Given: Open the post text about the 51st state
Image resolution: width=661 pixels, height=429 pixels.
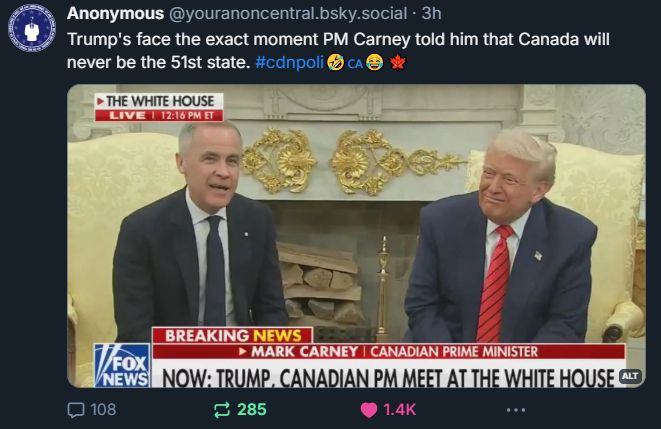Looking at the screenshot, I should [x=338, y=51].
